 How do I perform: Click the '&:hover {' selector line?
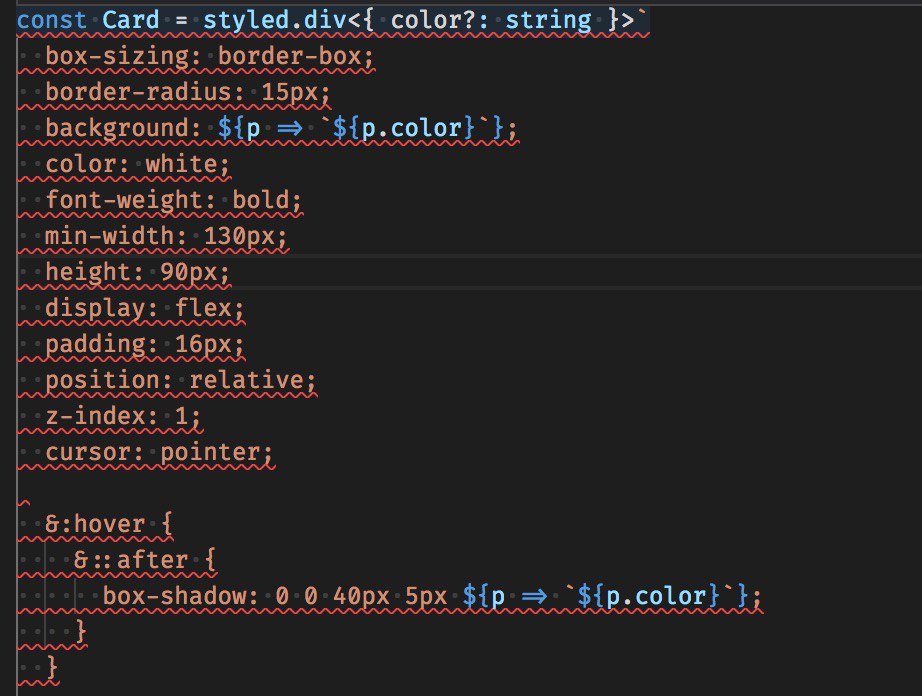tap(109, 524)
